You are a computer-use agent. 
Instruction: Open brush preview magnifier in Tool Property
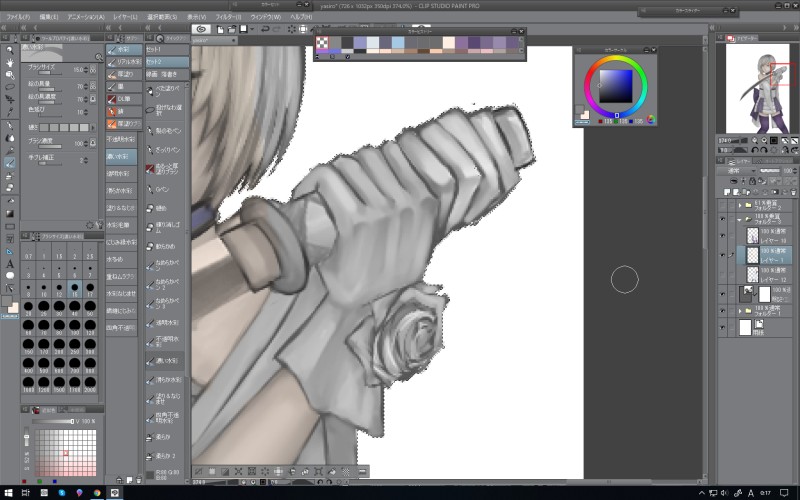click(99, 57)
